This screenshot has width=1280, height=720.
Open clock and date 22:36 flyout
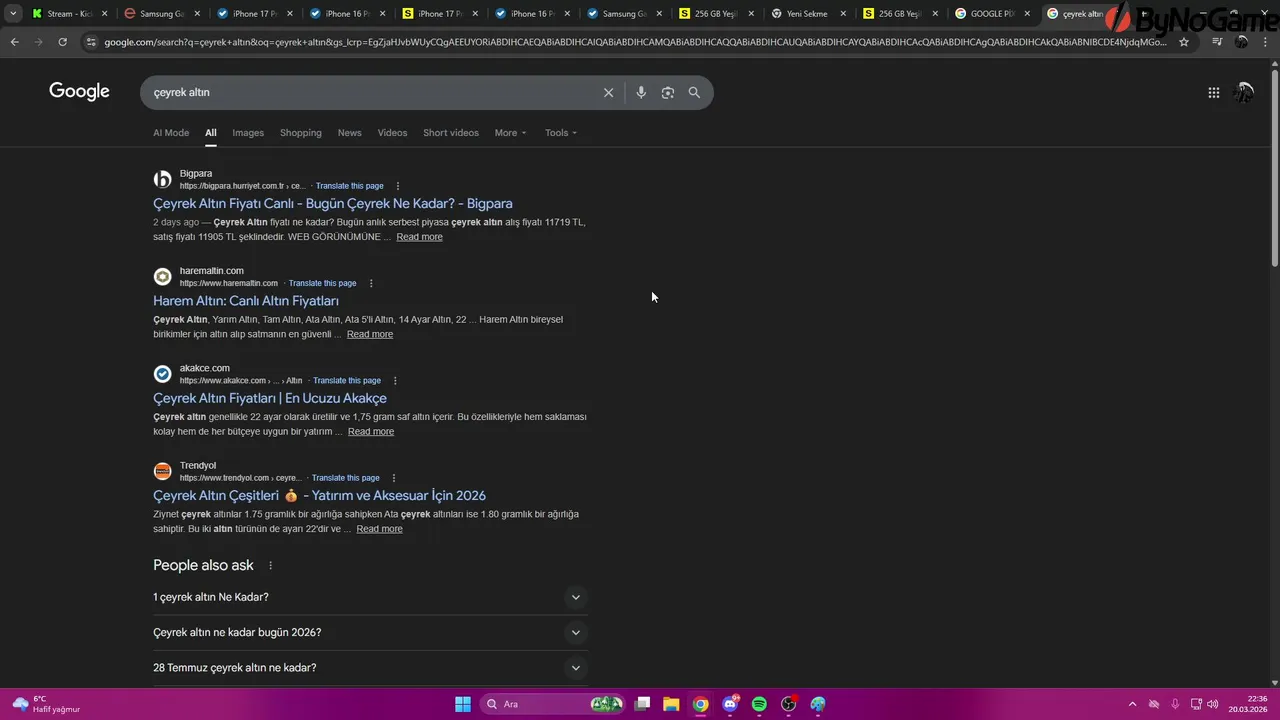point(1248,704)
